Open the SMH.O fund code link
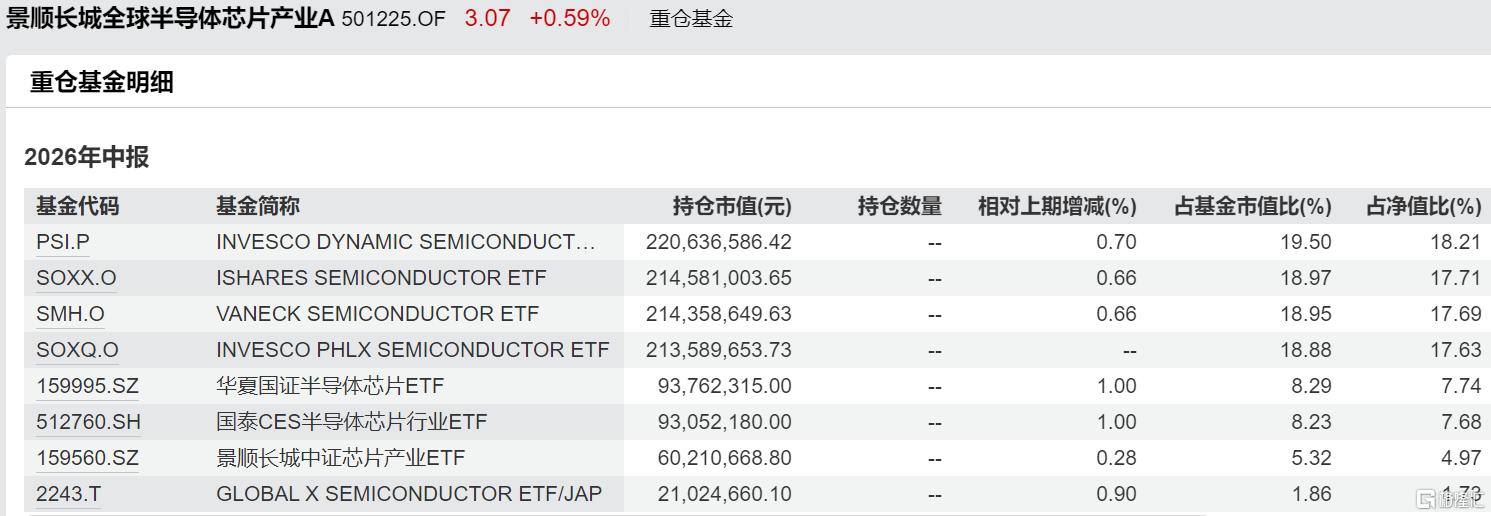The image size is (1491, 516). coord(70,314)
